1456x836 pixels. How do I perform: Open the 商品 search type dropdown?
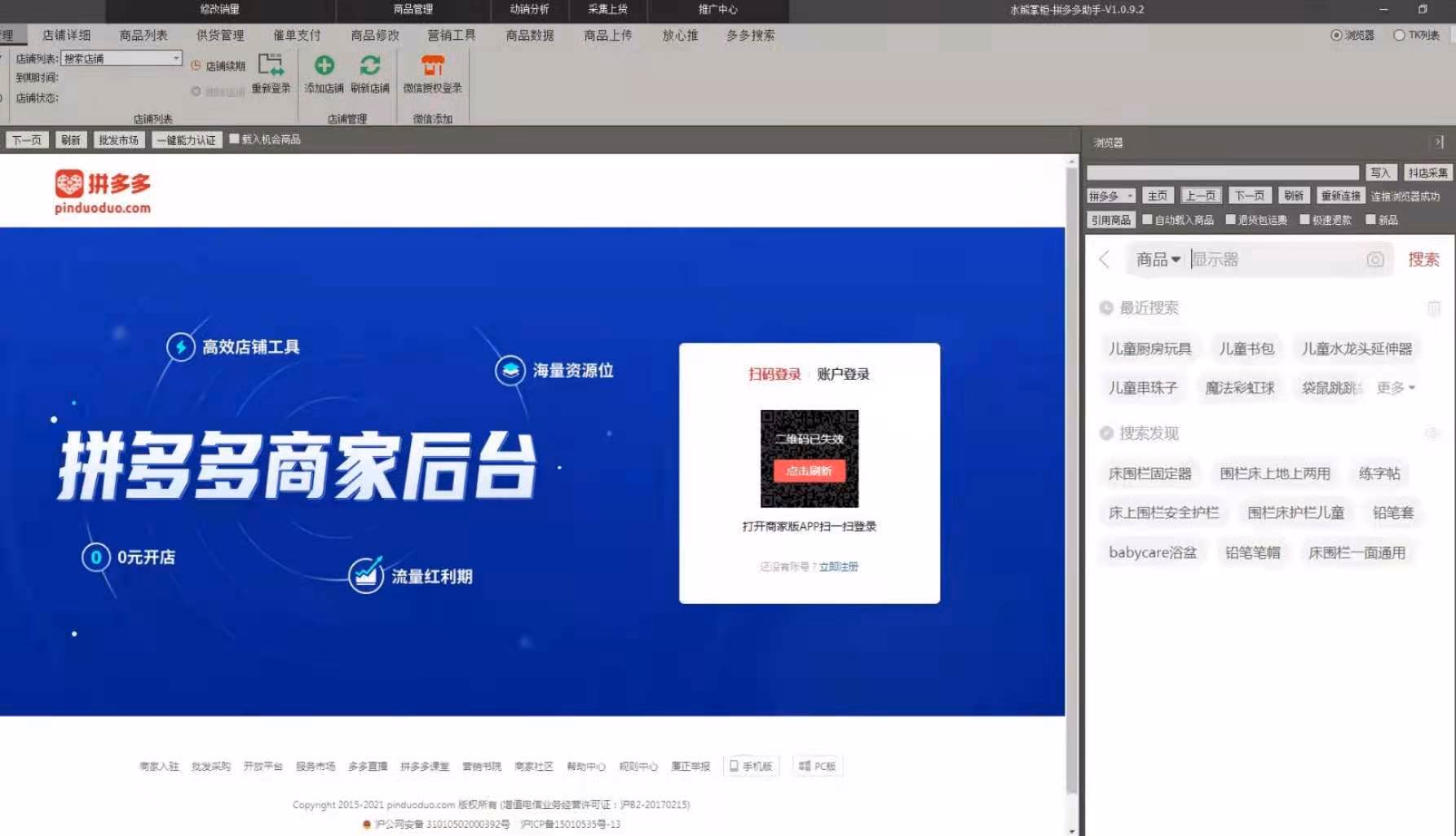point(1158,260)
